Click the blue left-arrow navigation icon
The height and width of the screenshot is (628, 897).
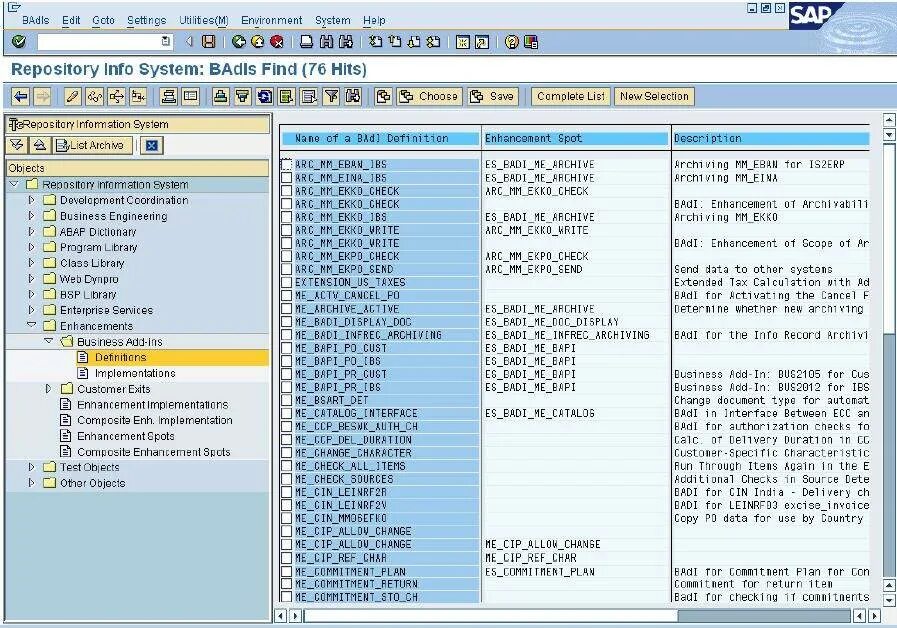point(21,96)
